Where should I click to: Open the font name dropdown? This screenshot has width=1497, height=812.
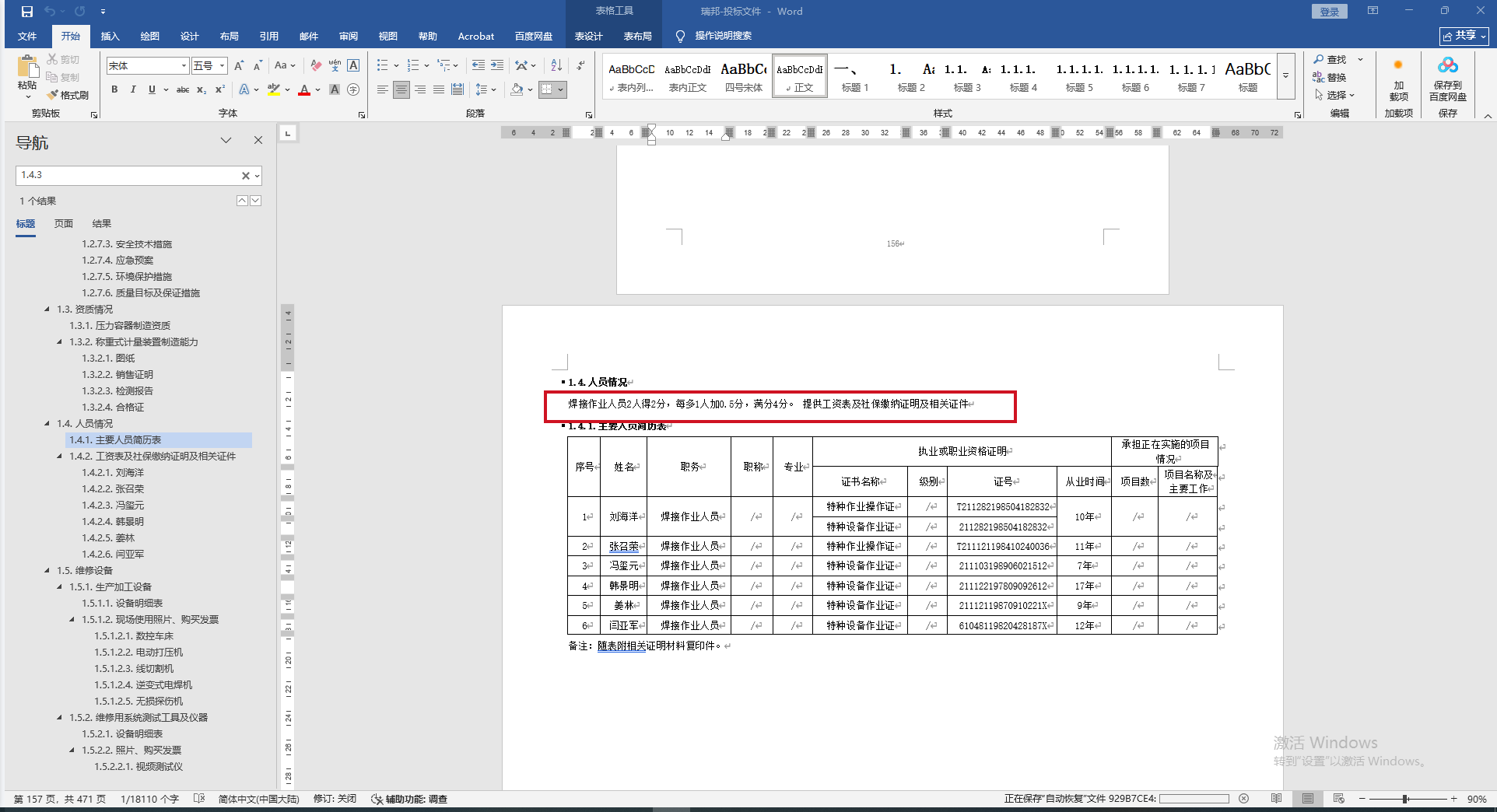click(184, 66)
